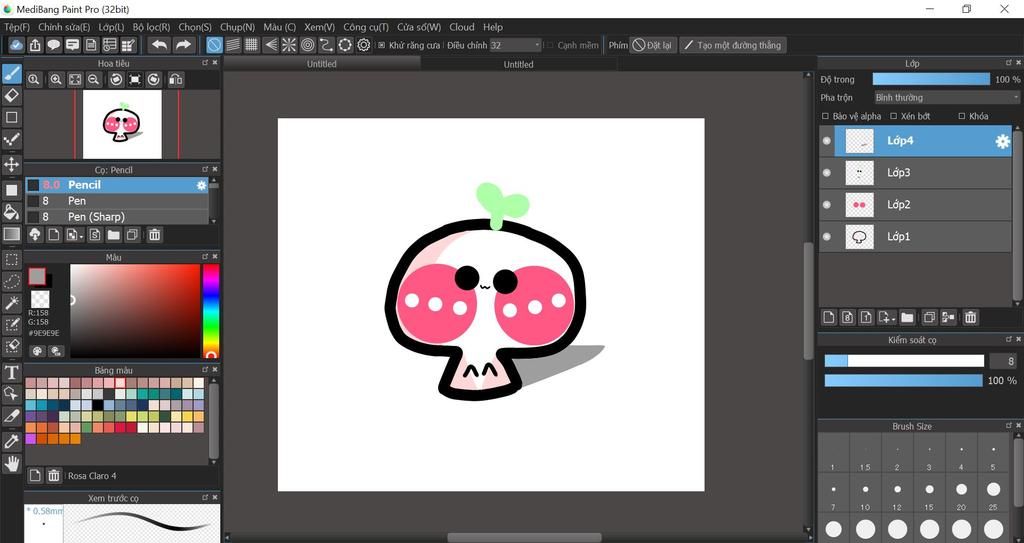
Task: Click the Đặt lại button
Action: point(652,45)
